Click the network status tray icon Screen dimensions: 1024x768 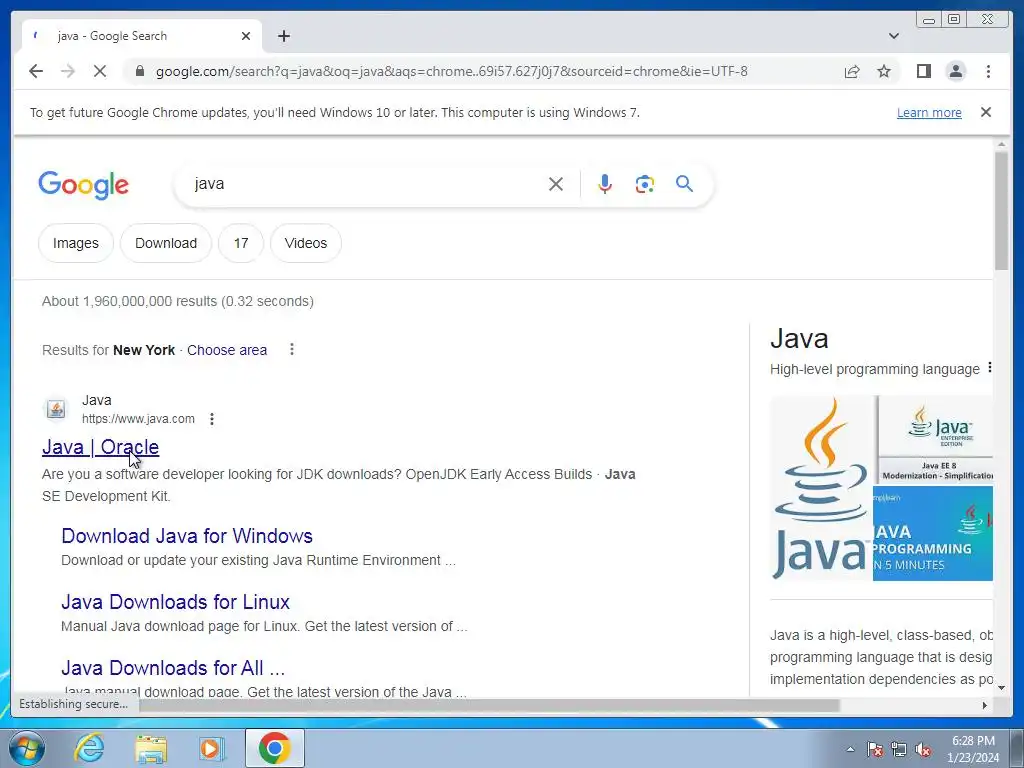[x=899, y=749]
